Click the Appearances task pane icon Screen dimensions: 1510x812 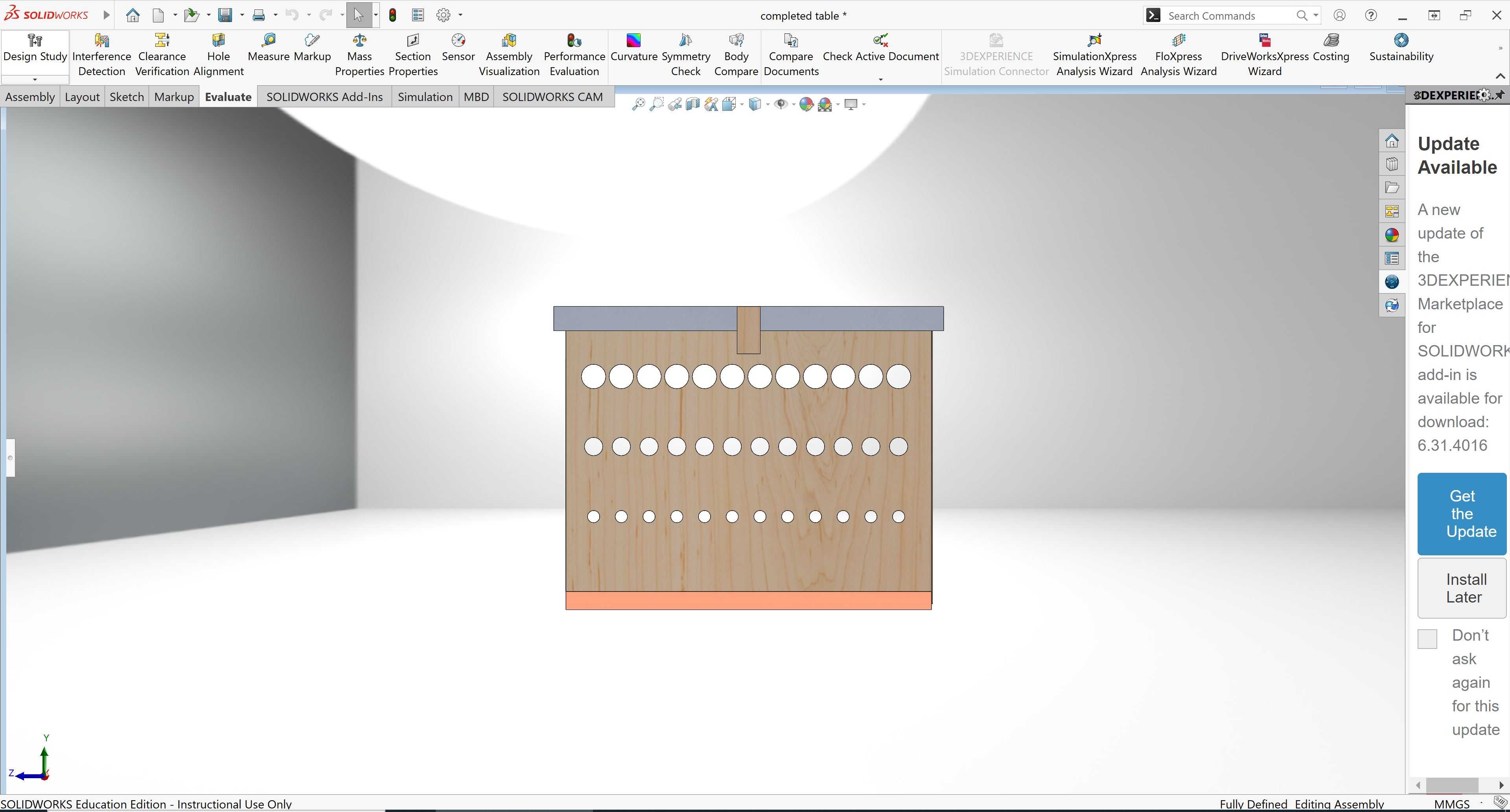(x=1392, y=235)
